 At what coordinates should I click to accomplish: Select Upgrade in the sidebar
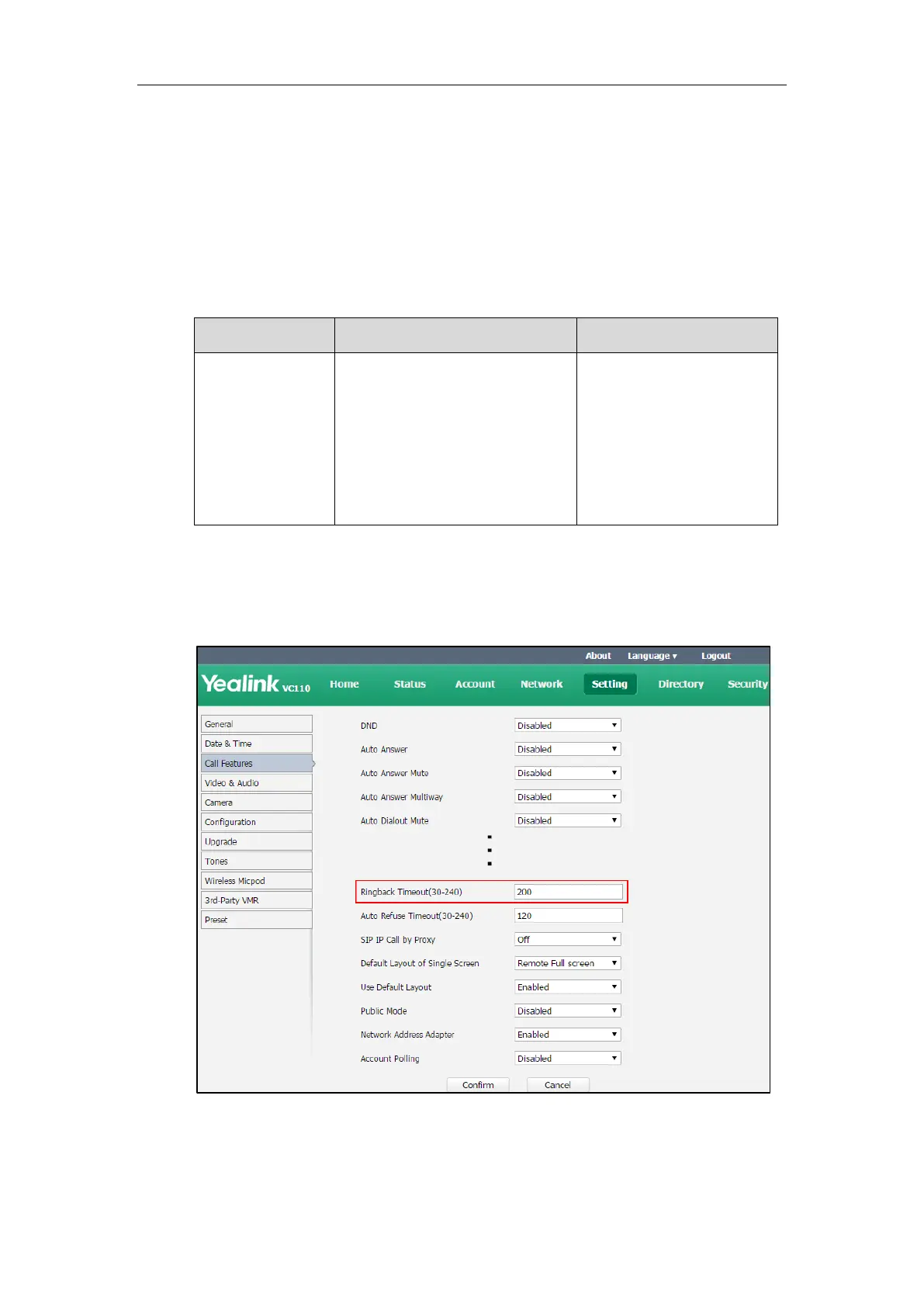pyautogui.click(x=257, y=841)
